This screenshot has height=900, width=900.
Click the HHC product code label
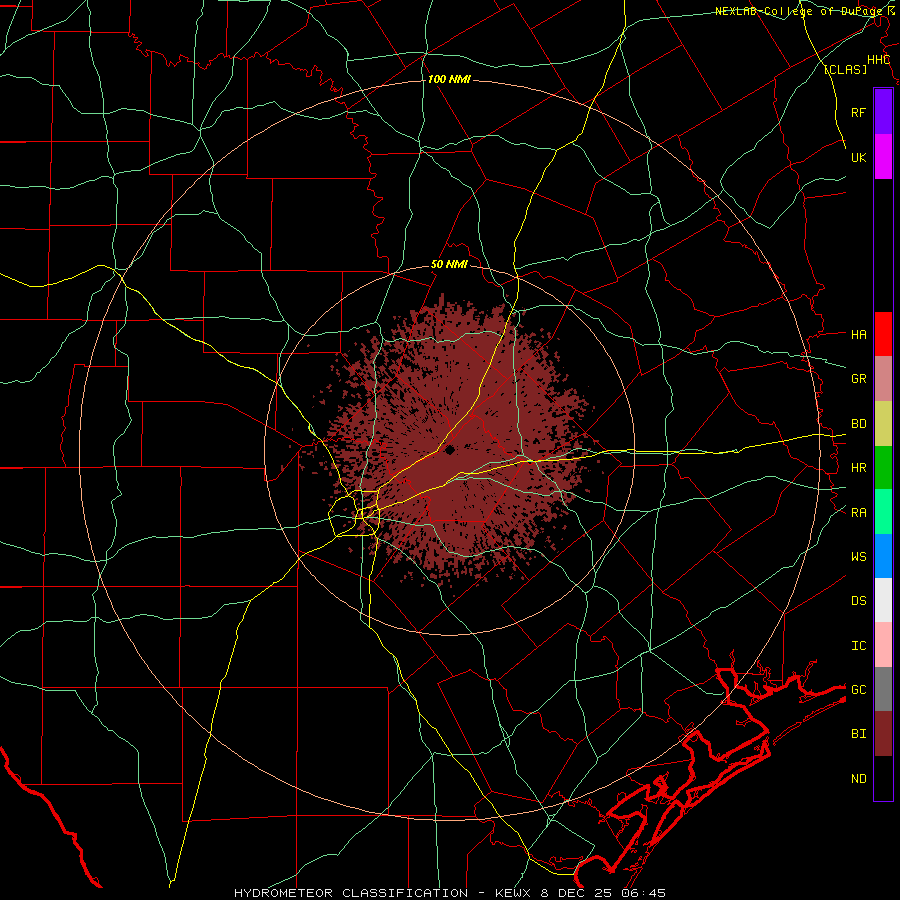(x=878, y=60)
